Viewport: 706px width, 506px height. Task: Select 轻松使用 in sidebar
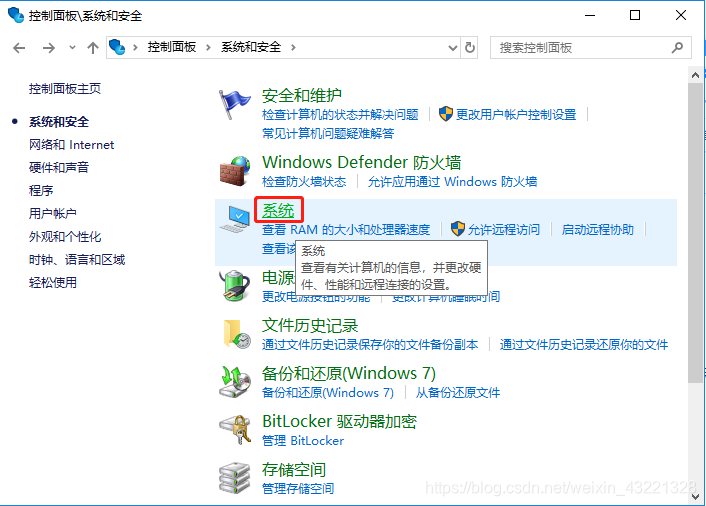pos(53,283)
